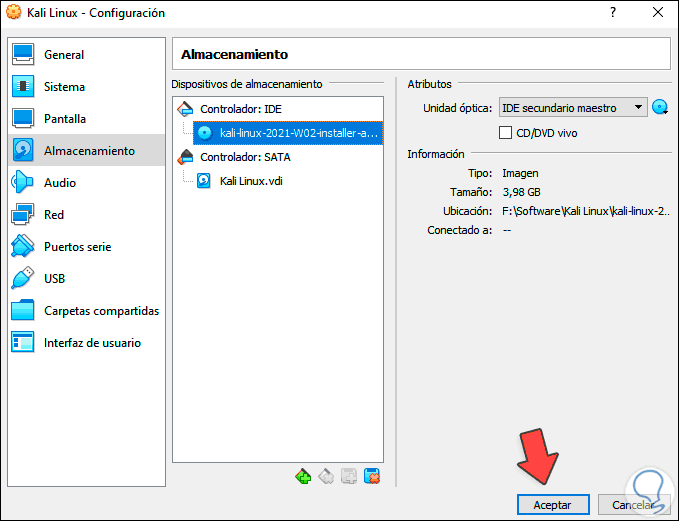Go to USB settings
The height and width of the screenshot is (521, 679).
[86, 278]
